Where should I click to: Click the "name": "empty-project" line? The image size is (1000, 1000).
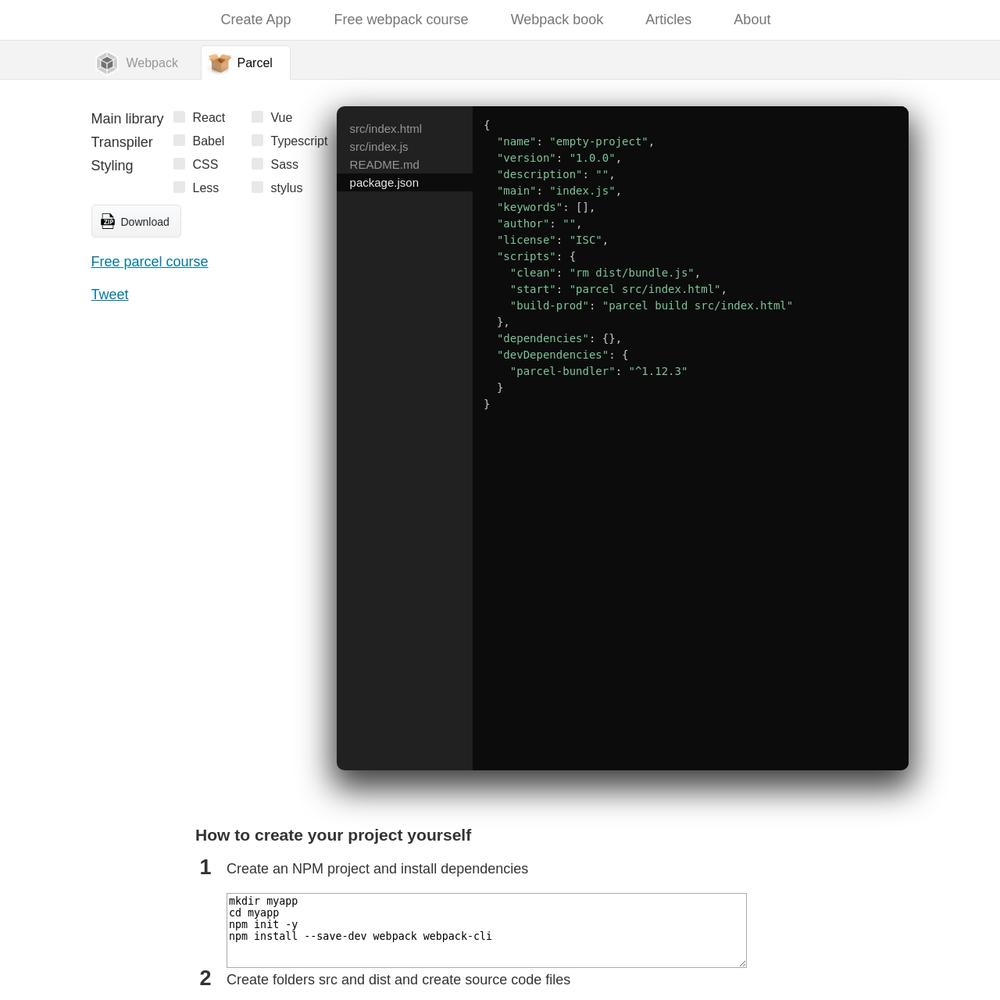tap(575, 142)
